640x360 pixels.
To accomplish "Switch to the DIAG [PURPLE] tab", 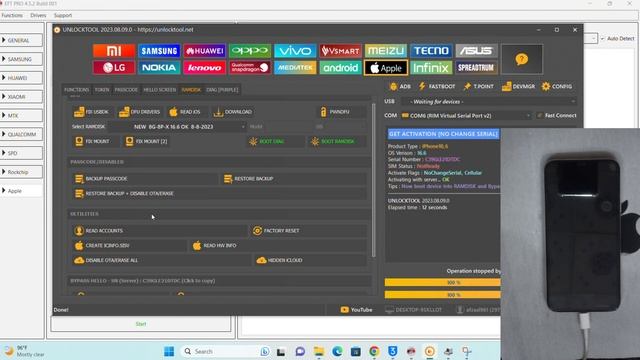I will 222,90.
